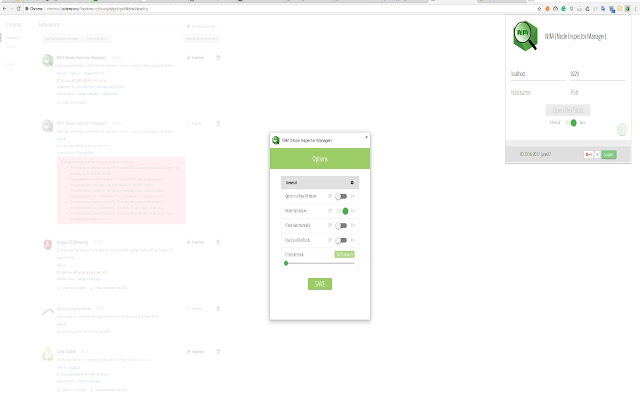Image resolution: width=640 pixels, height=400 pixels.
Task: Click the green circular extension icon in toolbar
Action: [563, 9]
